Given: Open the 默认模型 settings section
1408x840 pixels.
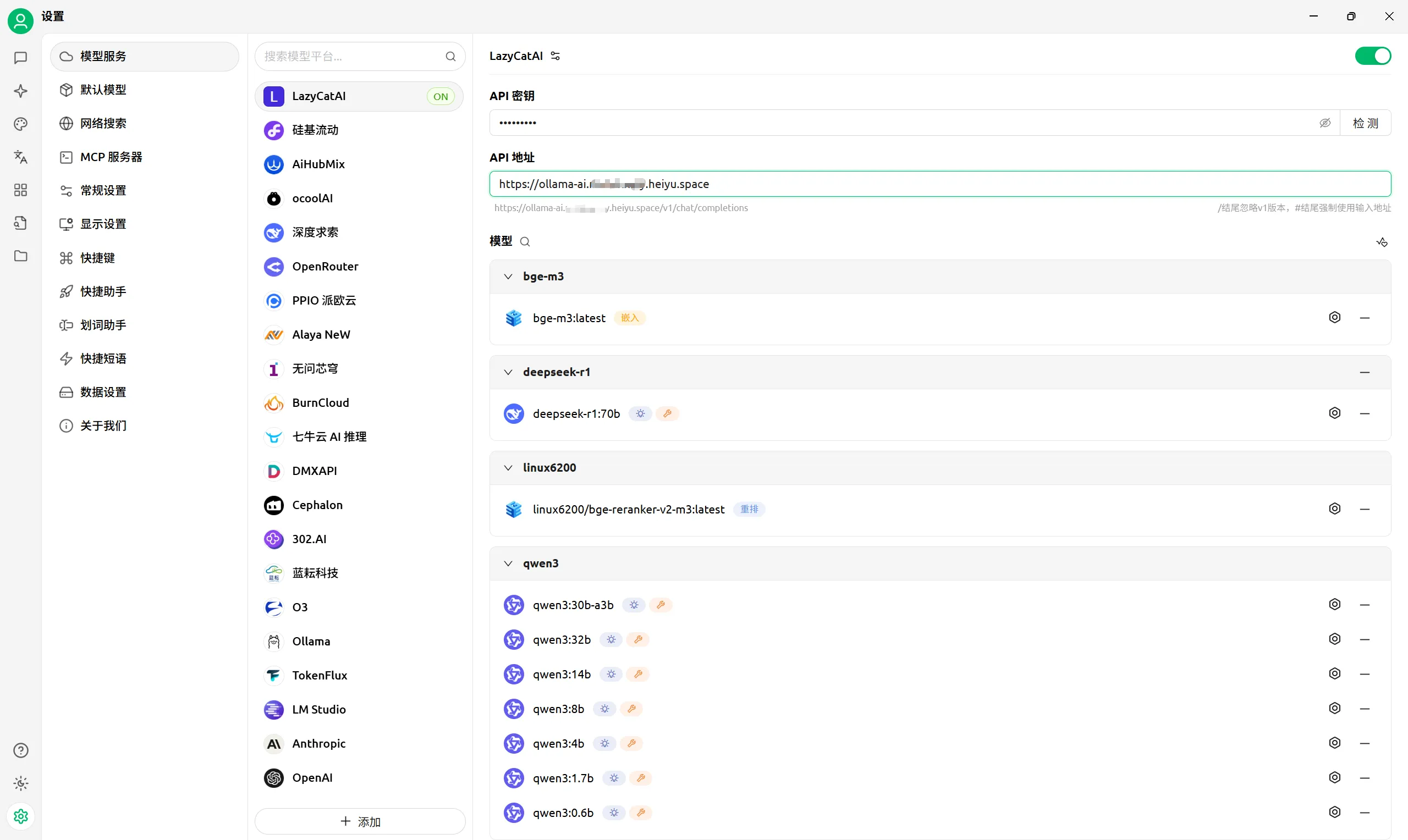Looking at the screenshot, I should pyautogui.click(x=144, y=90).
